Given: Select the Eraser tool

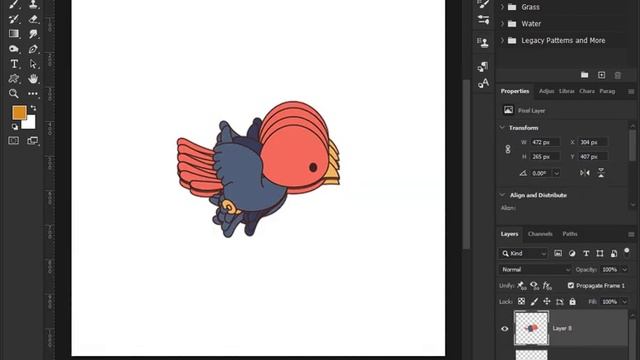Looking at the screenshot, I should (33, 19).
